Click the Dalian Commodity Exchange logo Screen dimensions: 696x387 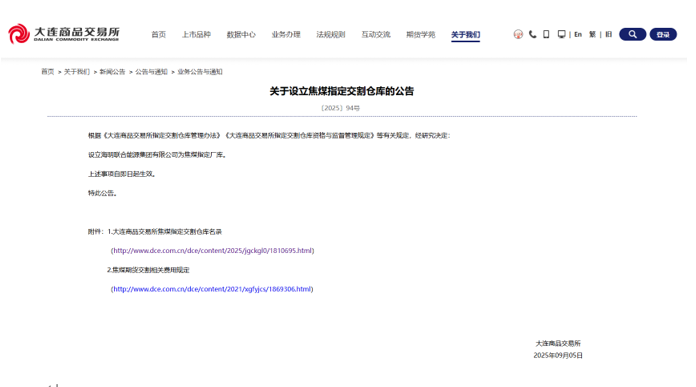tap(64, 34)
